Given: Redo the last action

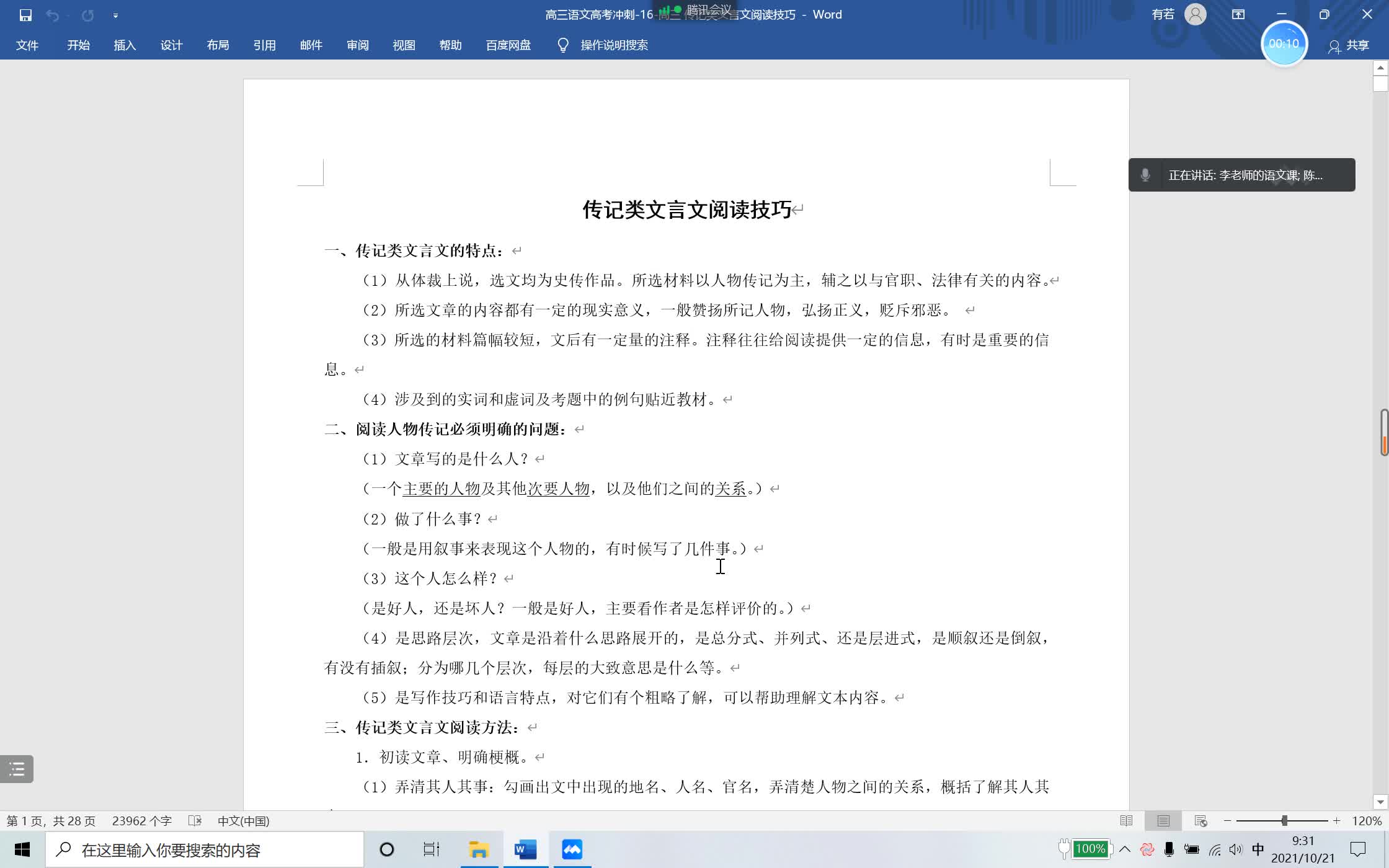Looking at the screenshot, I should pos(87,15).
